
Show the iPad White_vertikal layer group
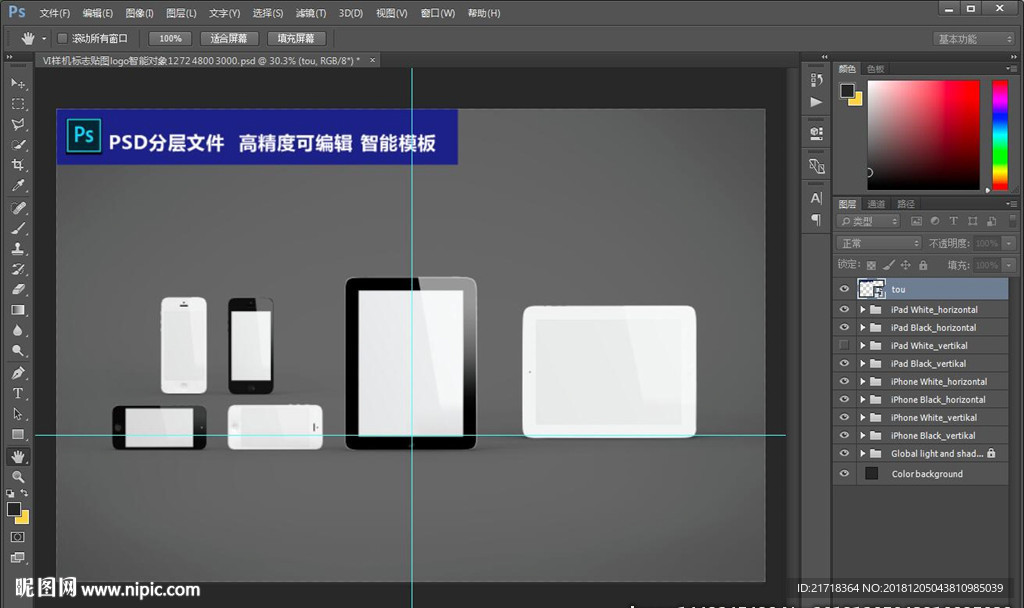point(844,346)
